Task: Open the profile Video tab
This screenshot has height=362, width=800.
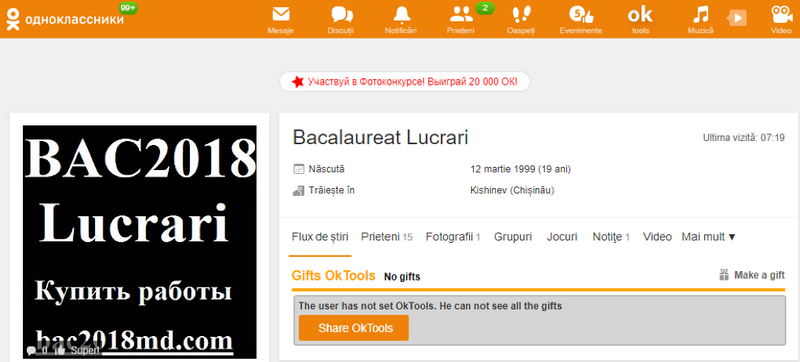Action: pos(657,237)
